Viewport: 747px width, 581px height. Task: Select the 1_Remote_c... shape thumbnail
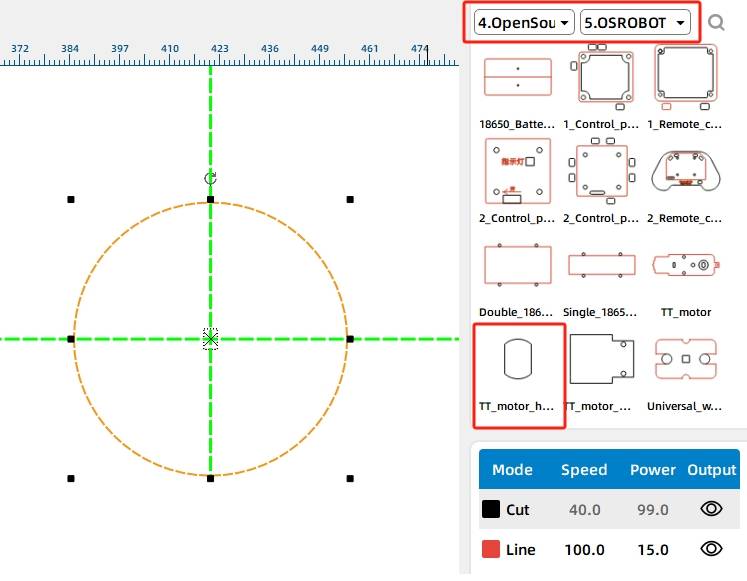(x=686, y=77)
